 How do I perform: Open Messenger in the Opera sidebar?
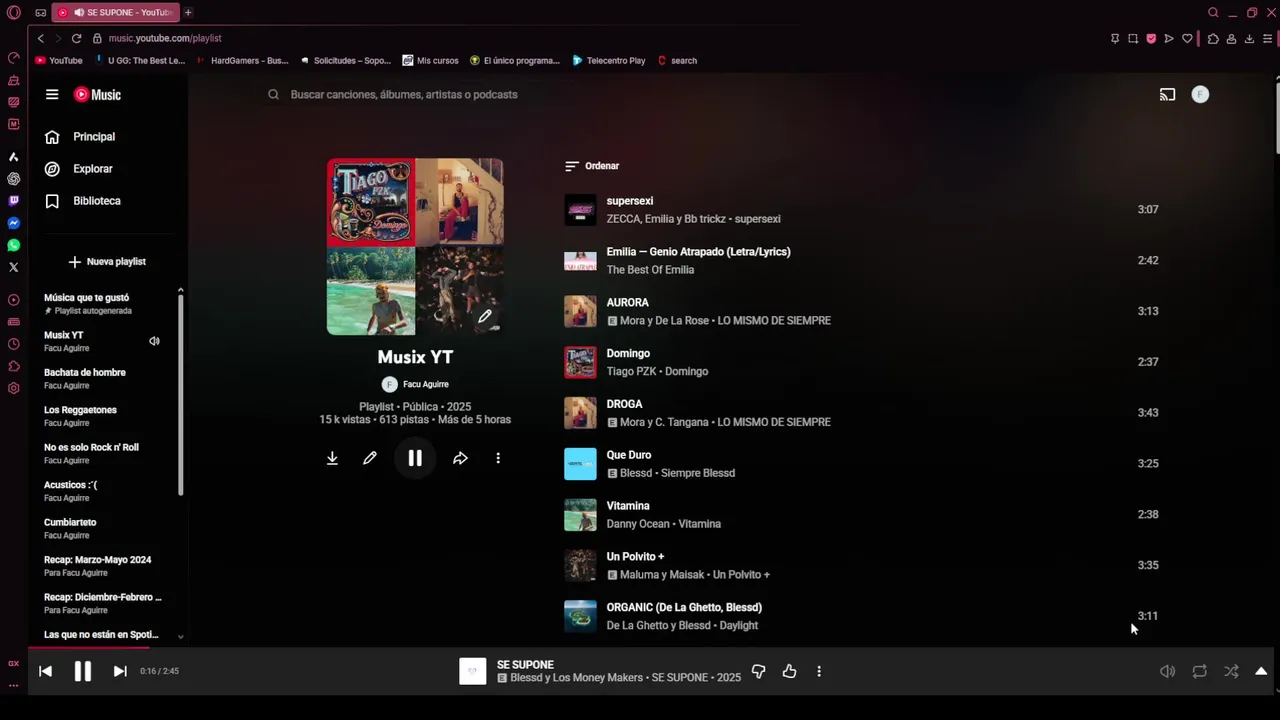click(x=14, y=223)
